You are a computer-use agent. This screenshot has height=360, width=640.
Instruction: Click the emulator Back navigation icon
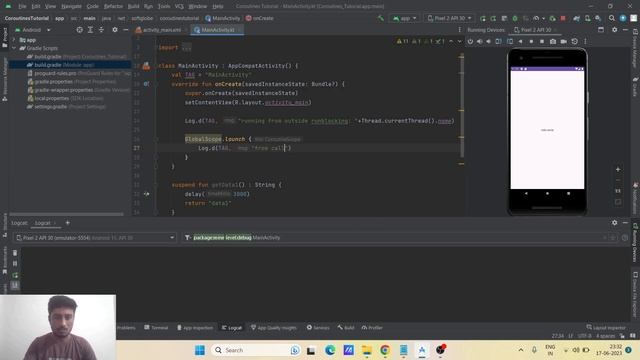(520, 41)
